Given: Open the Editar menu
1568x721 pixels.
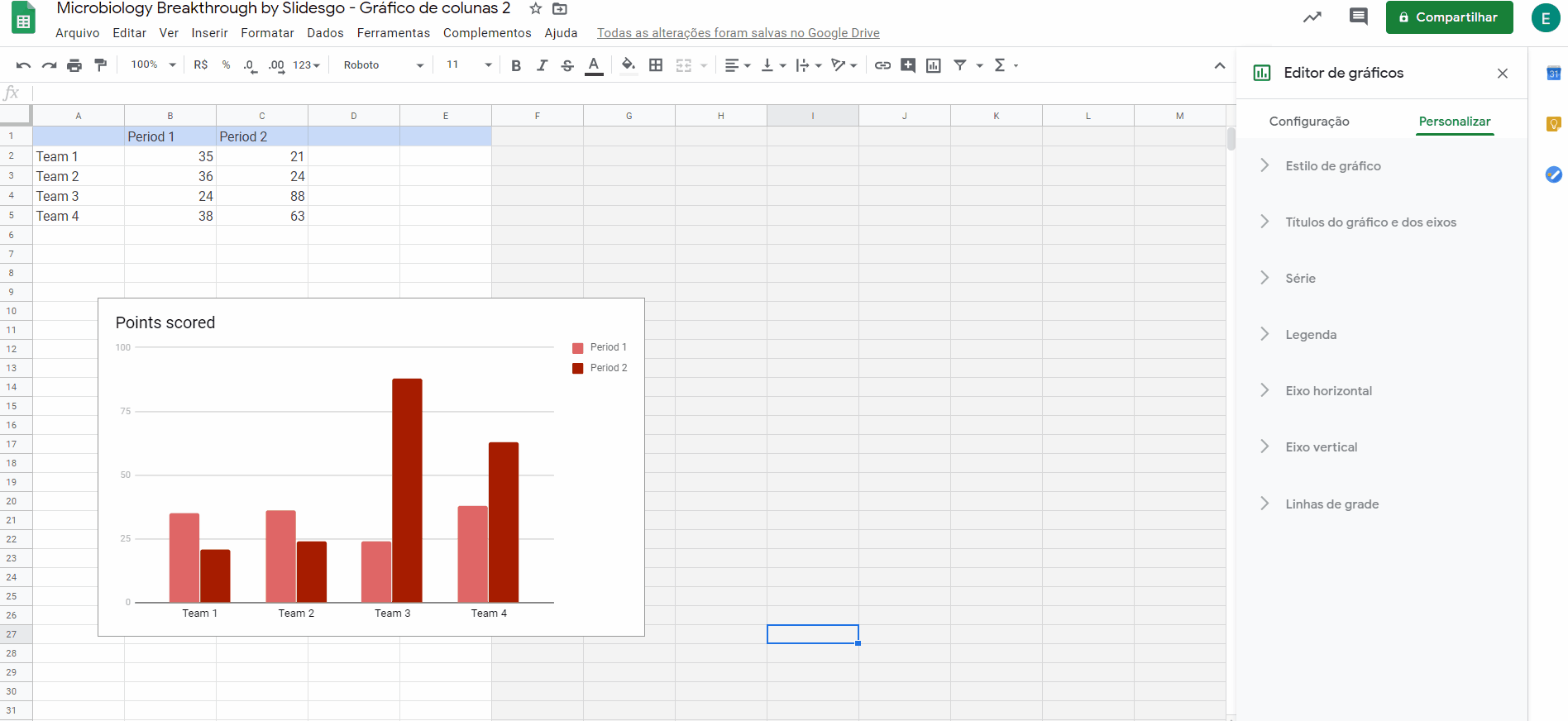Looking at the screenshot, I should click(x=130, y=33).
